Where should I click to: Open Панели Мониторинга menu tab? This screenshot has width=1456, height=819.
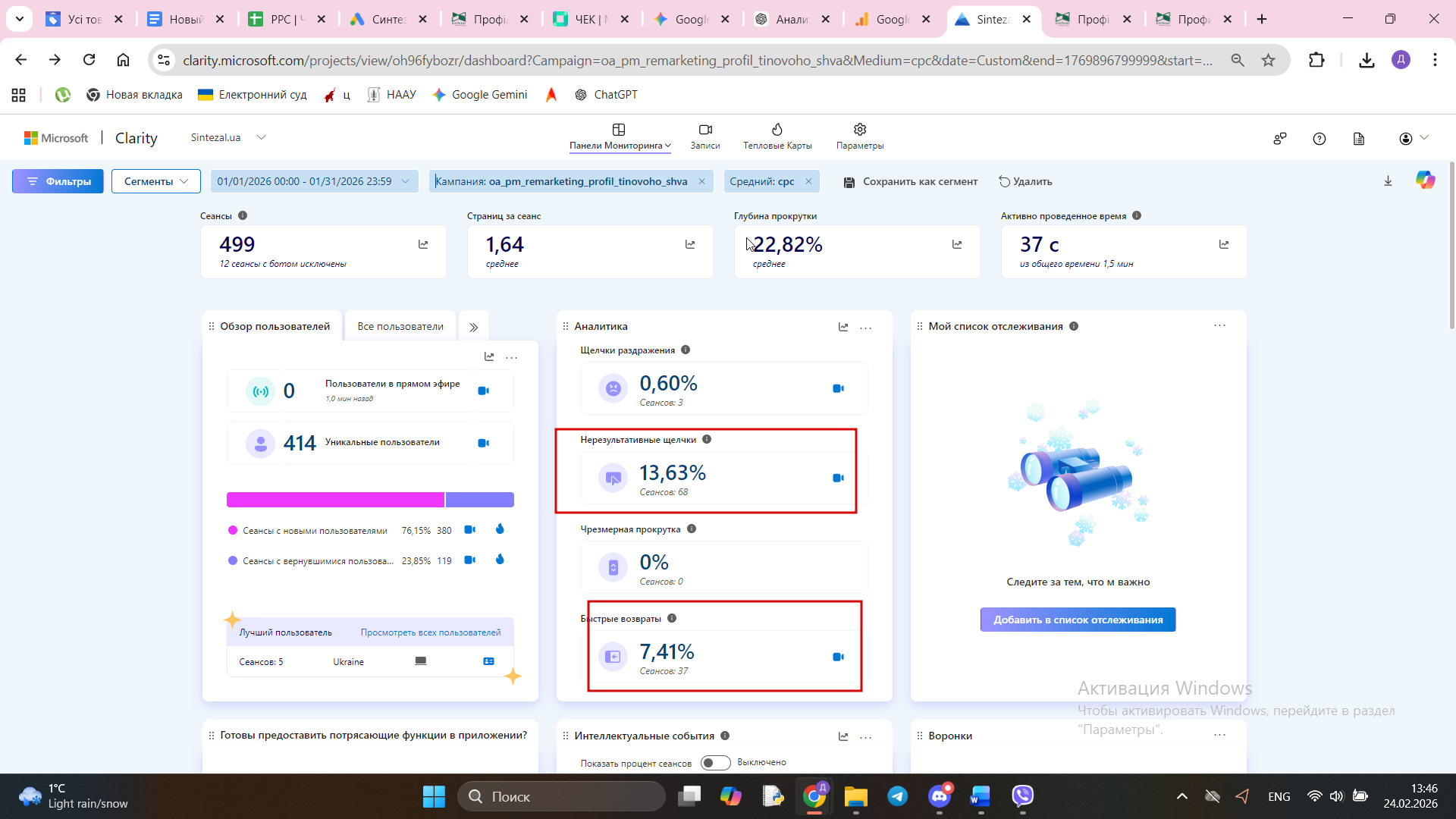620,136
